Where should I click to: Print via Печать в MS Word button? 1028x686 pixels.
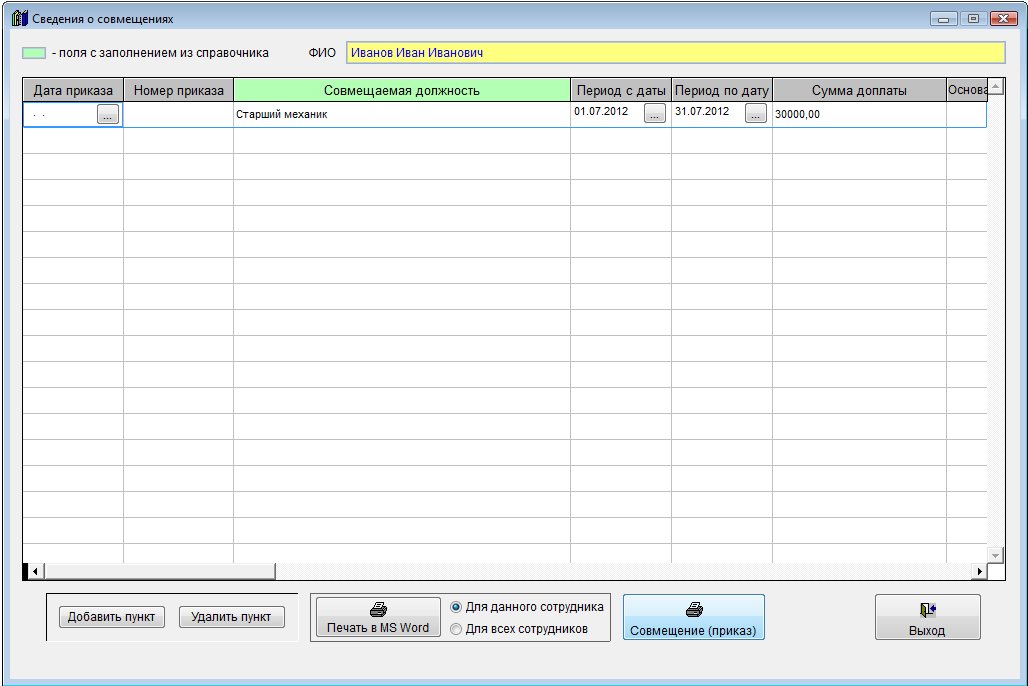[378, 617]
